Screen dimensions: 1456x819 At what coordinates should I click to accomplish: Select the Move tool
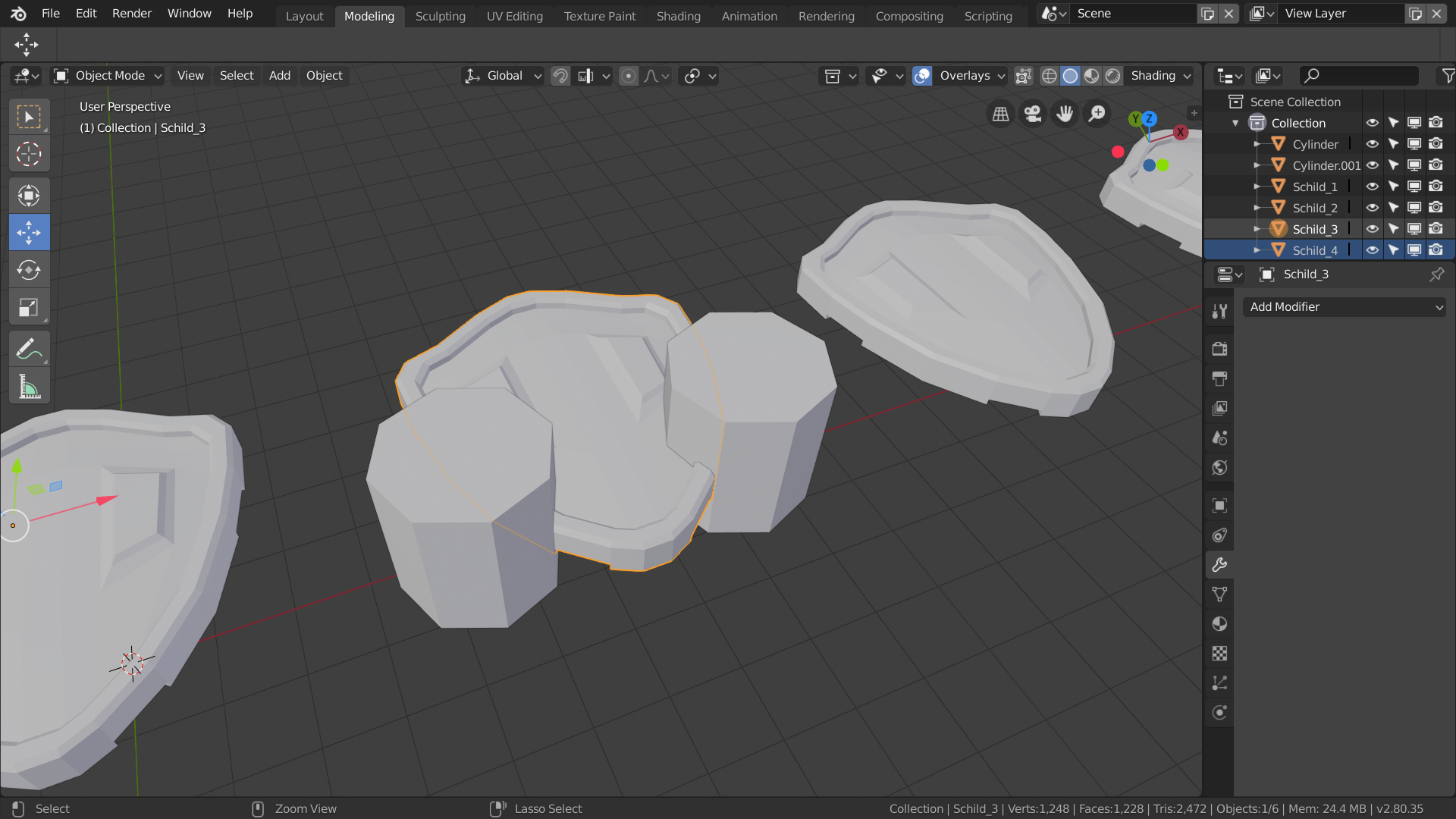29,232
